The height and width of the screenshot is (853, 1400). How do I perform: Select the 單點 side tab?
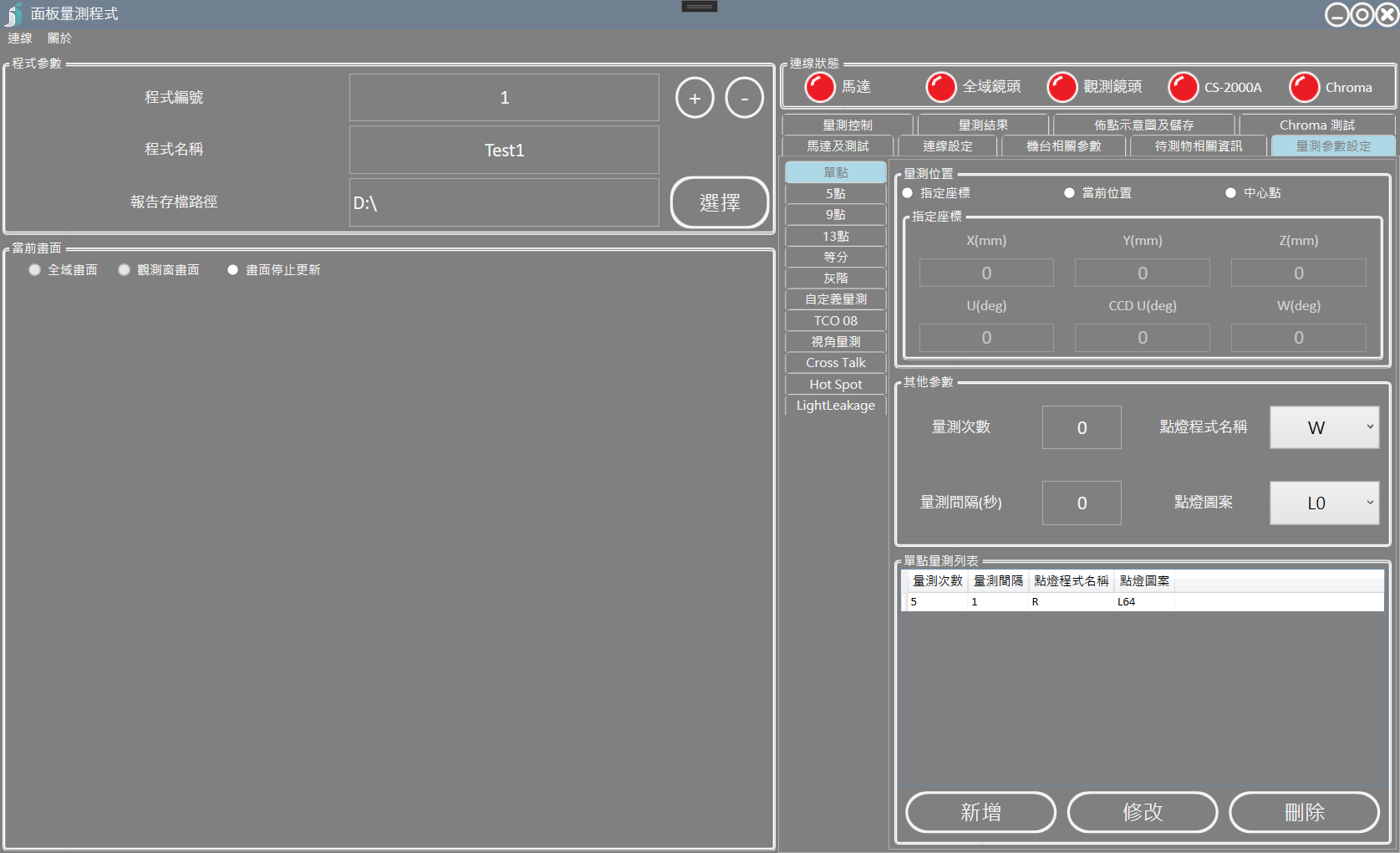836,172
